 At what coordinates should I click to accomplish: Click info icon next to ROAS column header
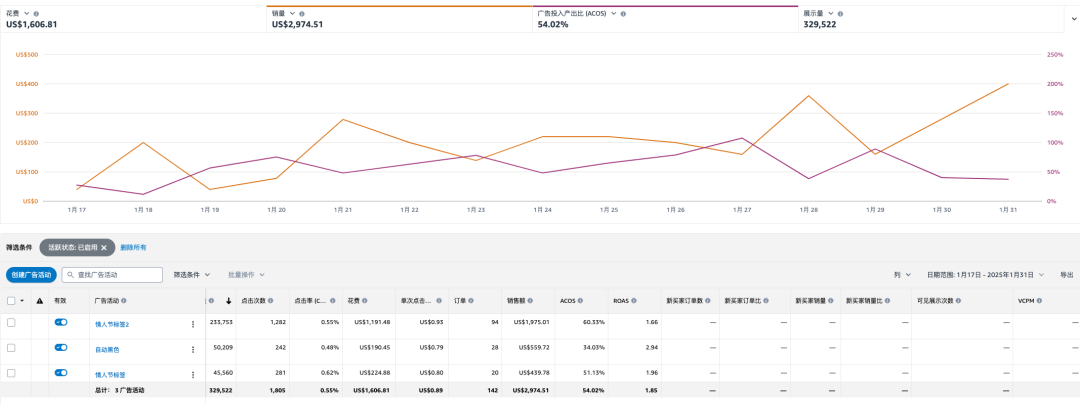coord(634,301)
